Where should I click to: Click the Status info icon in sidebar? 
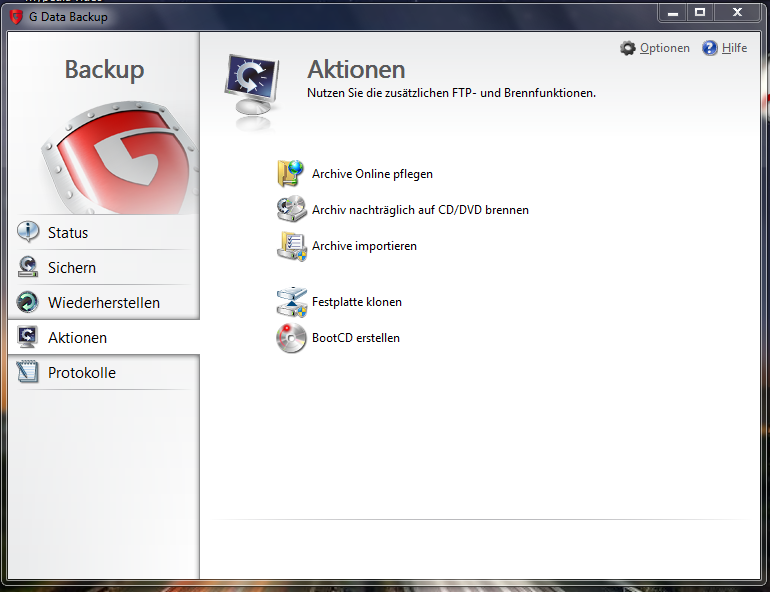29,233
